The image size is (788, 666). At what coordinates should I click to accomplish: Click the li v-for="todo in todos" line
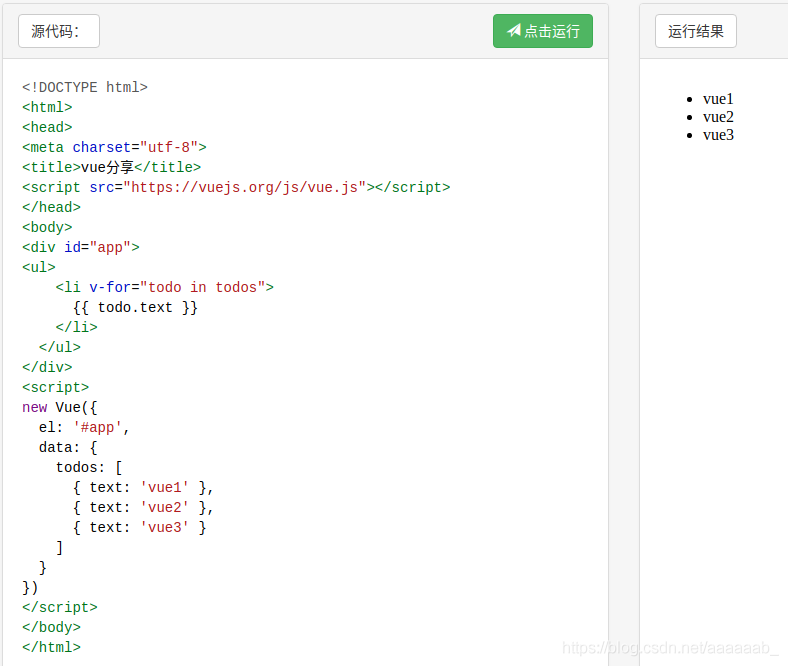pyautogui.click(x=164, y=287)
